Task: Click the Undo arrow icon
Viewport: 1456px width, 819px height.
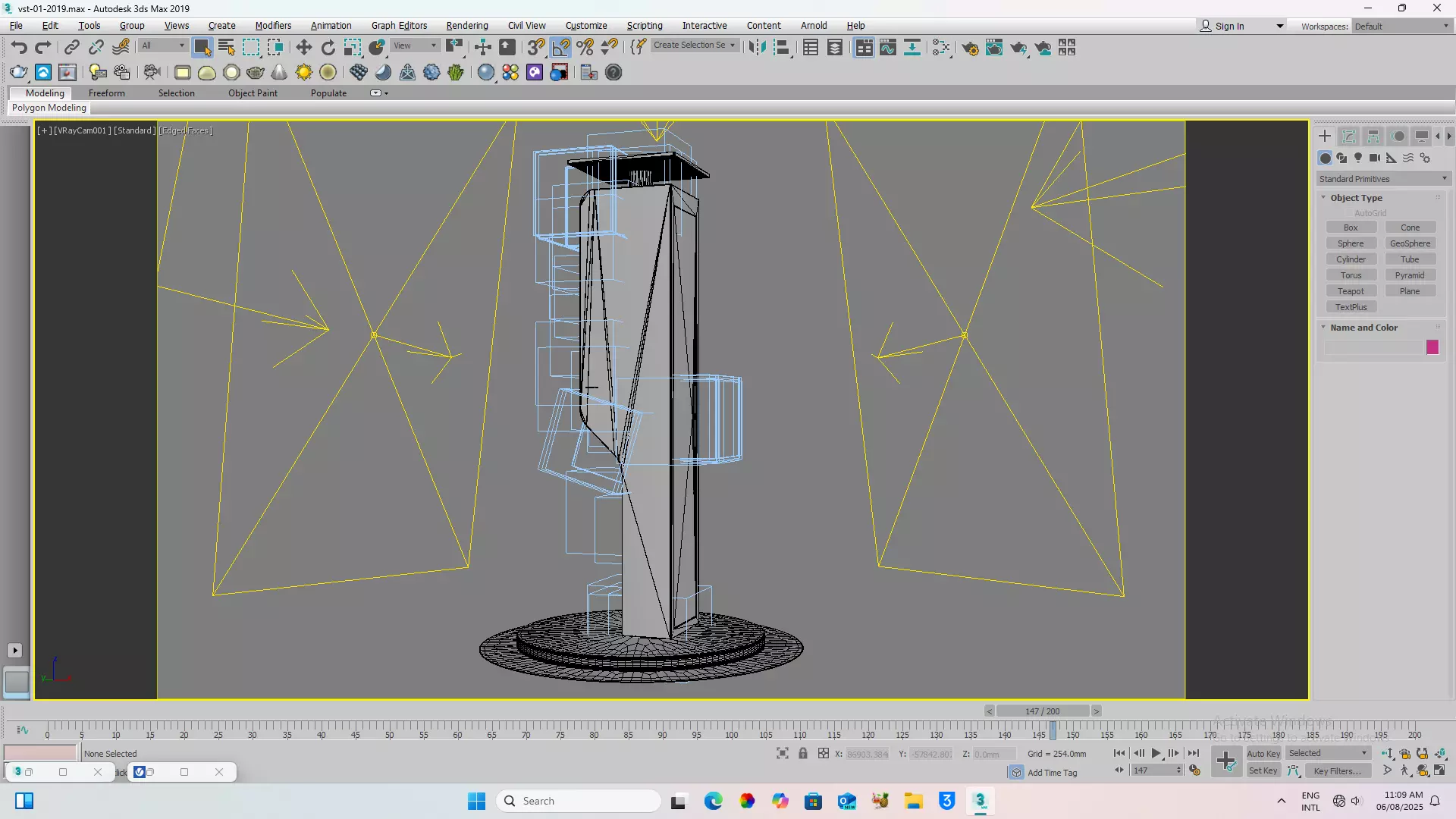Action: coord(19,48)
